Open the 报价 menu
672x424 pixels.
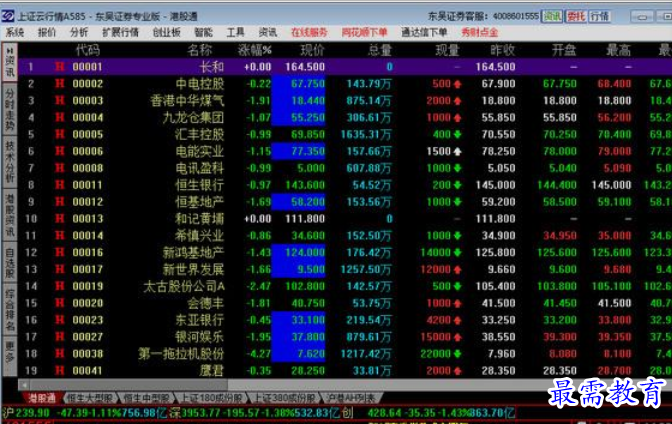coord(47,32)
